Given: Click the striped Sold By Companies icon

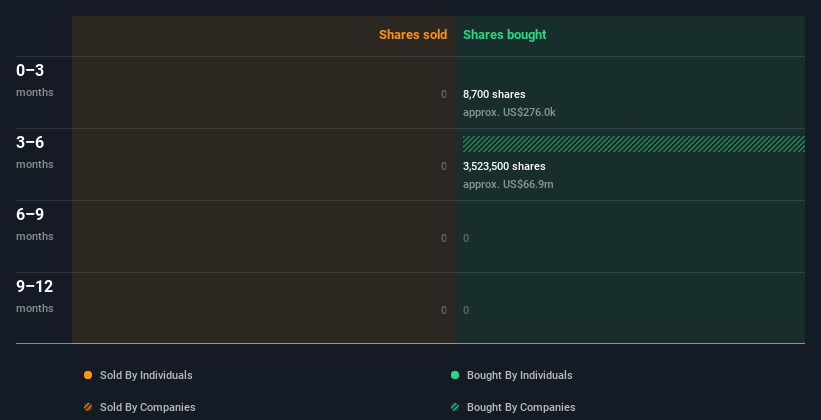Looking at the screenshot, I should [88, 407].
